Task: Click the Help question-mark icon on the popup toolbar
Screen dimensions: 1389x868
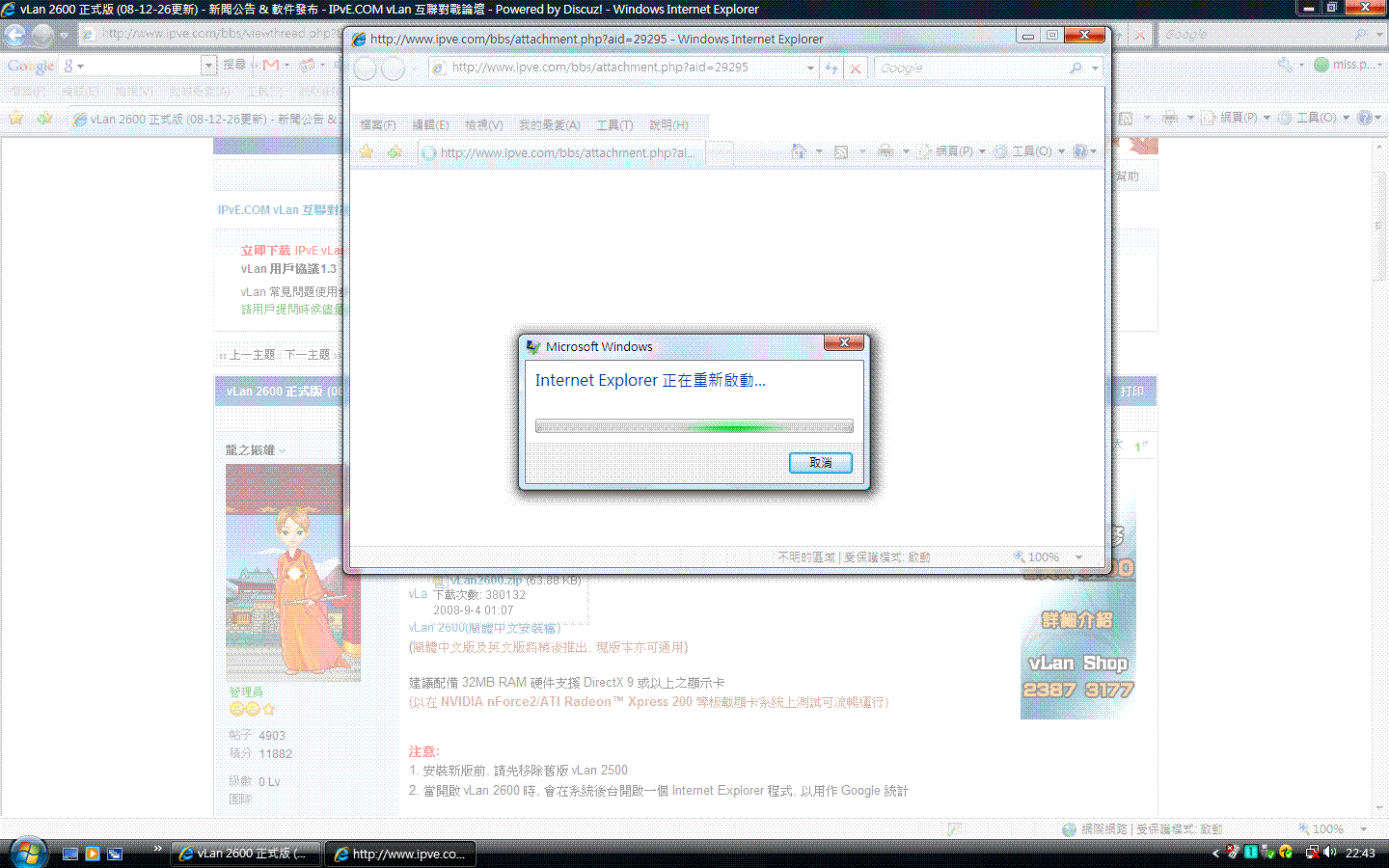Action: tap(1080, 151)
